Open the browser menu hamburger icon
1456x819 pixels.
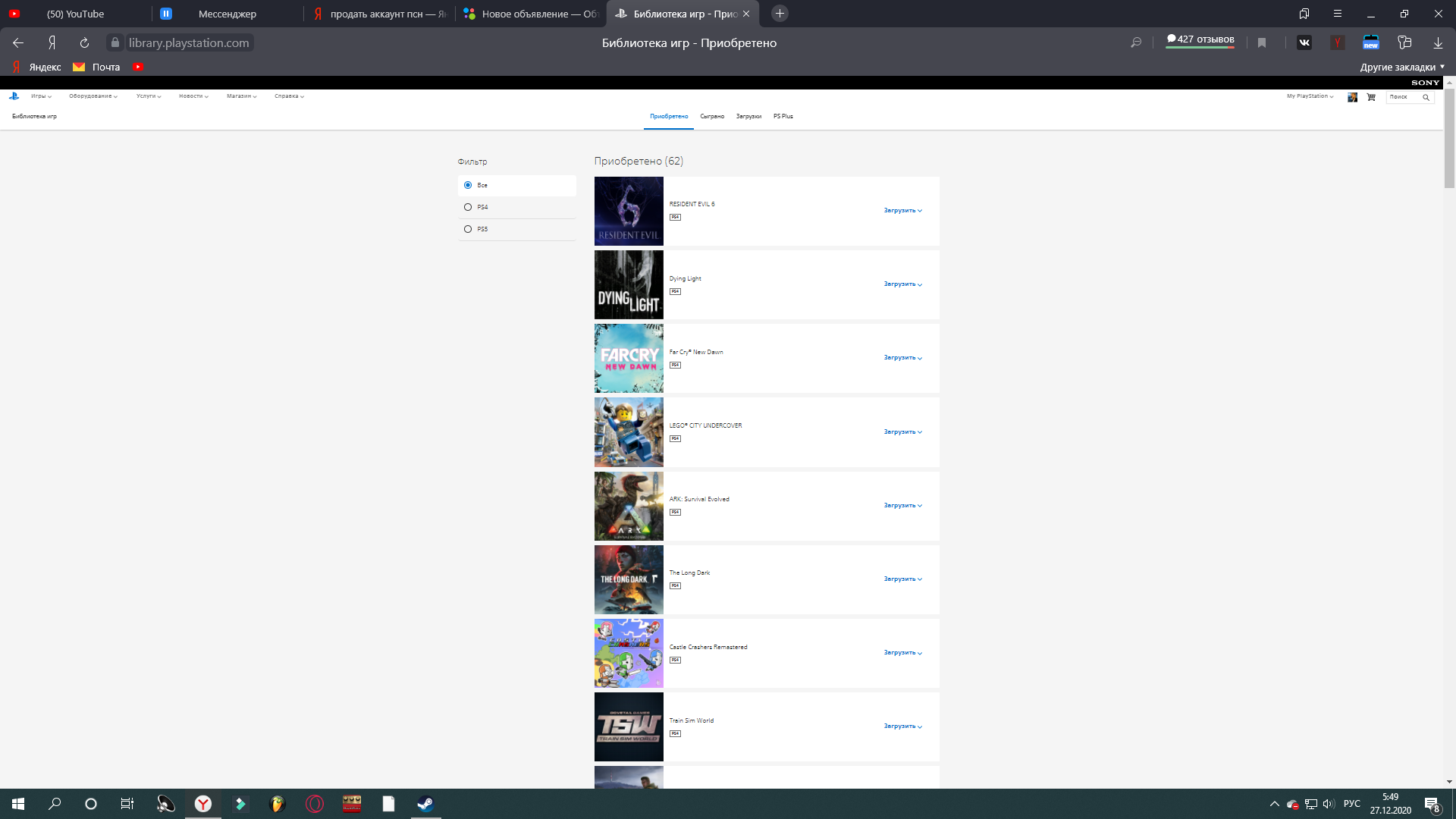coord(1338,14)
